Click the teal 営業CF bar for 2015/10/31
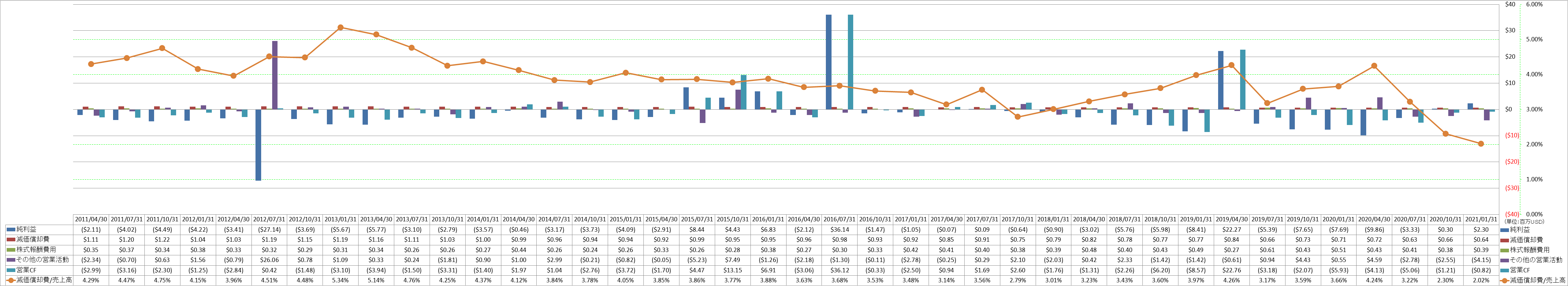 coord(743,92)
